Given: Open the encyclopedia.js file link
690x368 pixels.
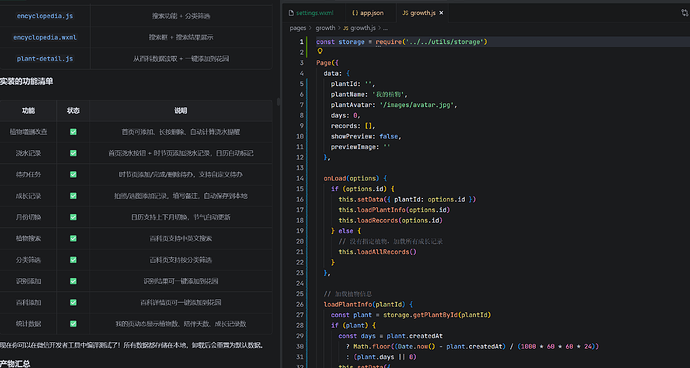Looking at the screenshot, I should point(45,16).
